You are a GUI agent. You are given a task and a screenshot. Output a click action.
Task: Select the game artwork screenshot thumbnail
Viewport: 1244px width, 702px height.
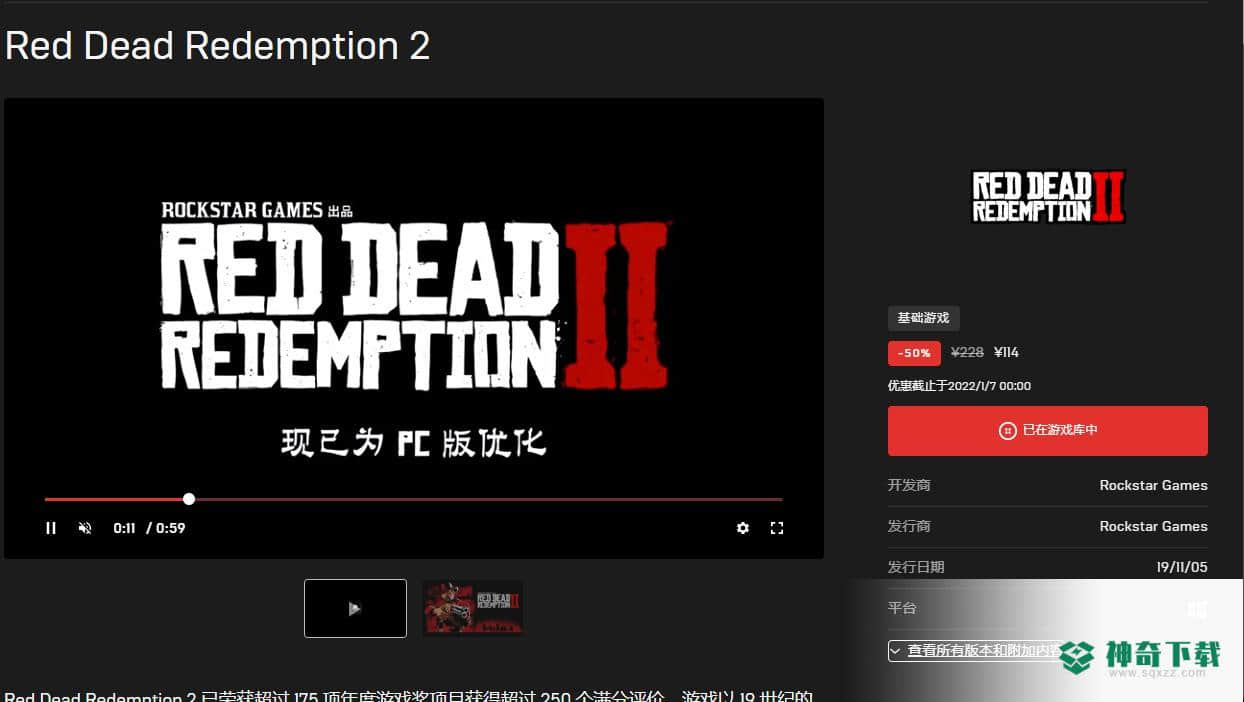pyautogui.click(x=472, y=608)
